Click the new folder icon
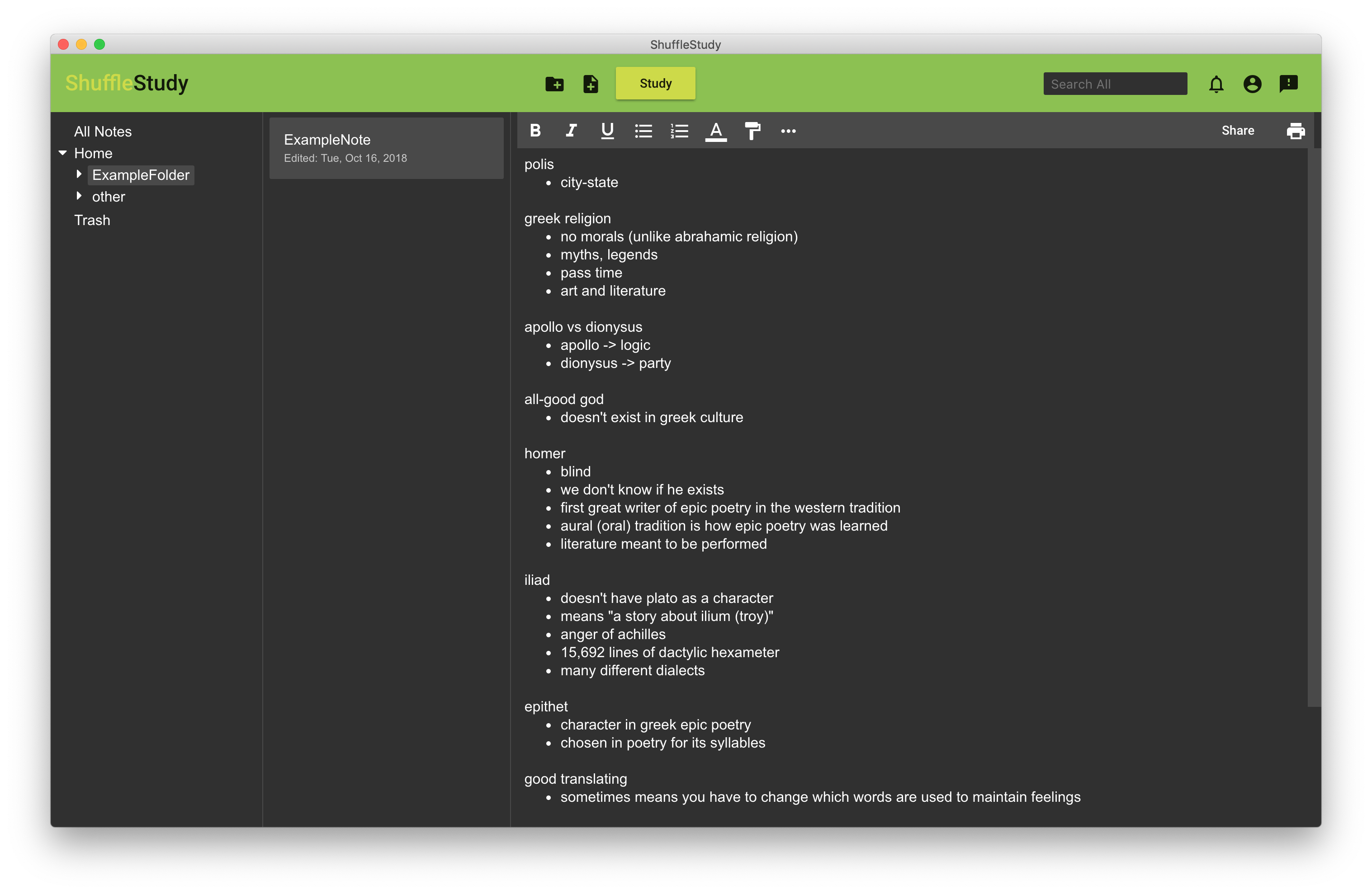 click(x=554, y=84)
